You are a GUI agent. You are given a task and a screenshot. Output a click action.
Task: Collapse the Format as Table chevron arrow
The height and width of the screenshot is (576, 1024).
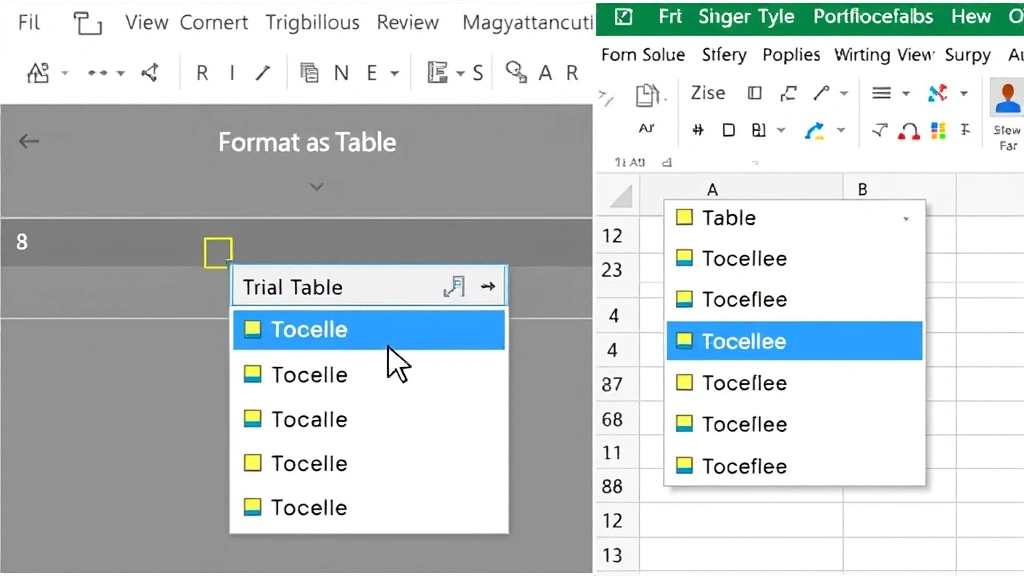point(316,186)
